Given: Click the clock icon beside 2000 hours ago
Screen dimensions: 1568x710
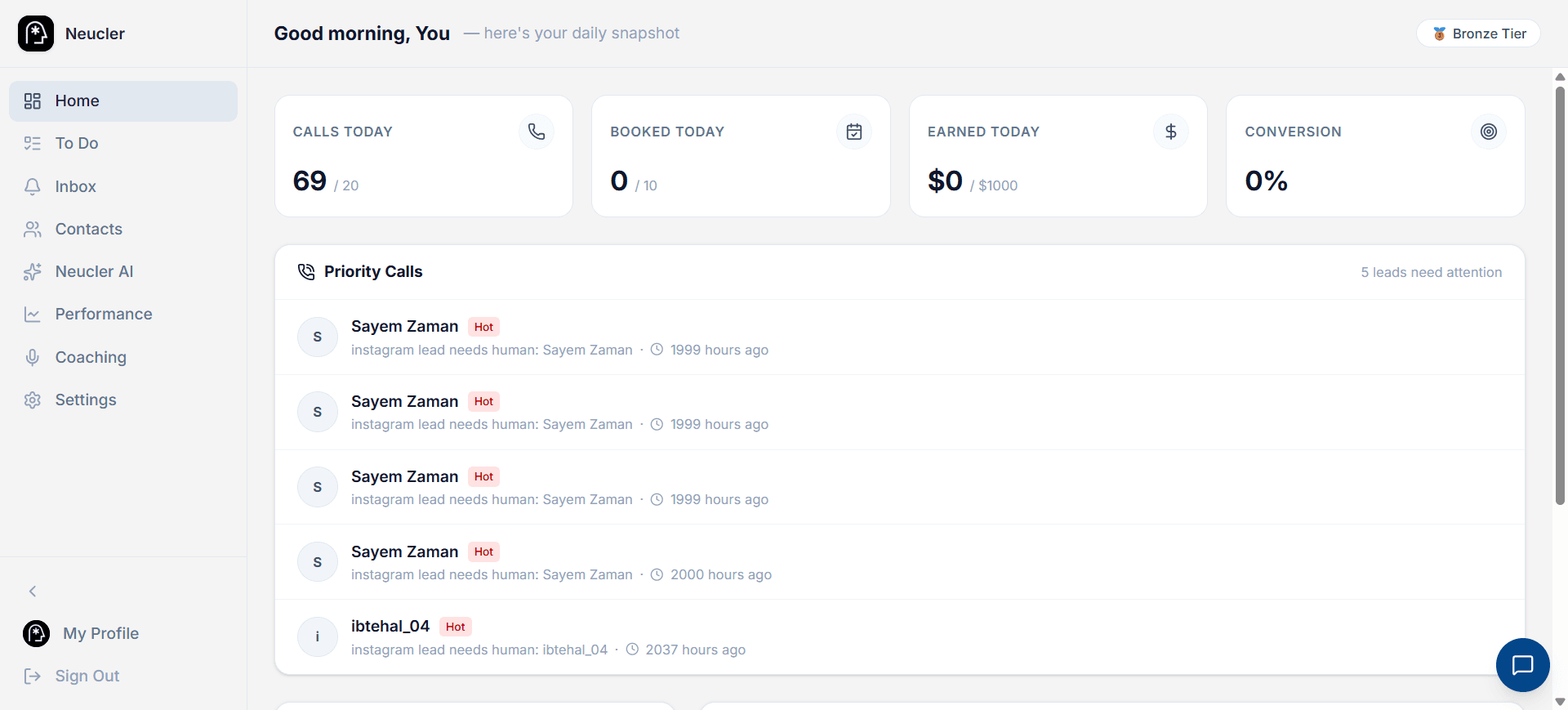Looking at the screenshot, I should click(657, 574).
